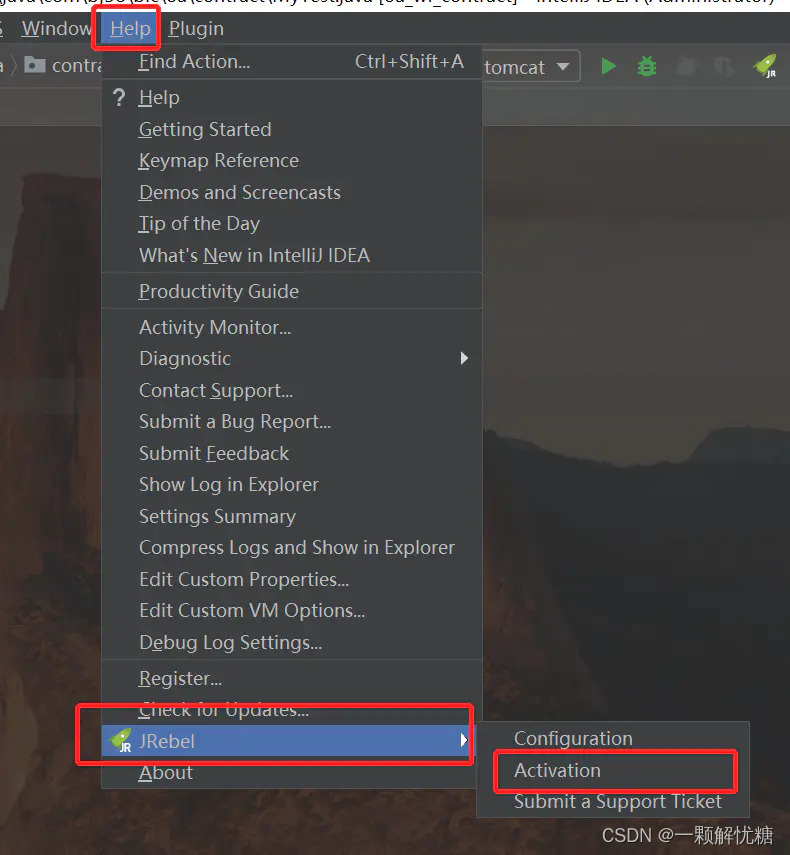Screen dimensions: 790x855
Task: Select Register... menu entry
Action: [292, 678]
